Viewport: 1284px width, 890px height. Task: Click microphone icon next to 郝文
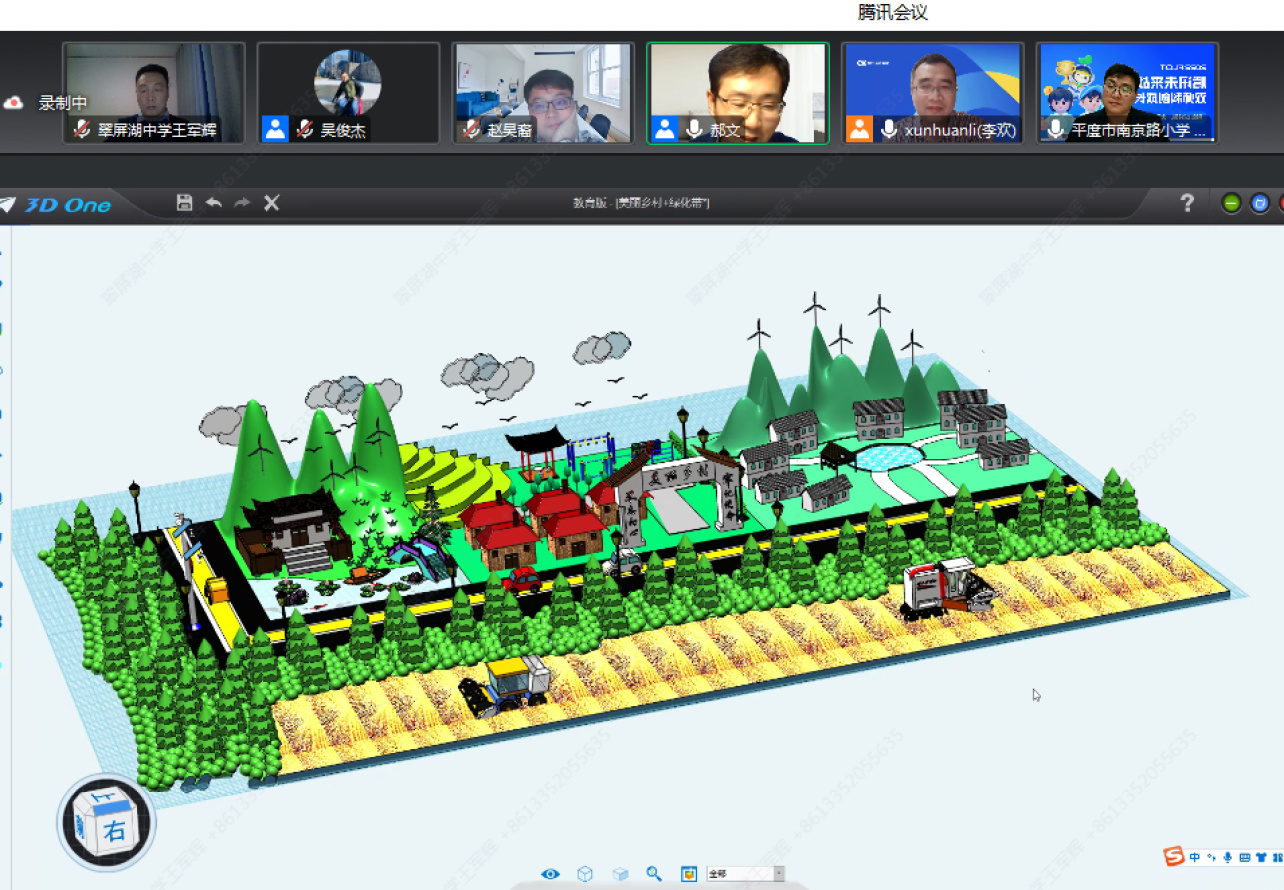click(x=694, y=130)
